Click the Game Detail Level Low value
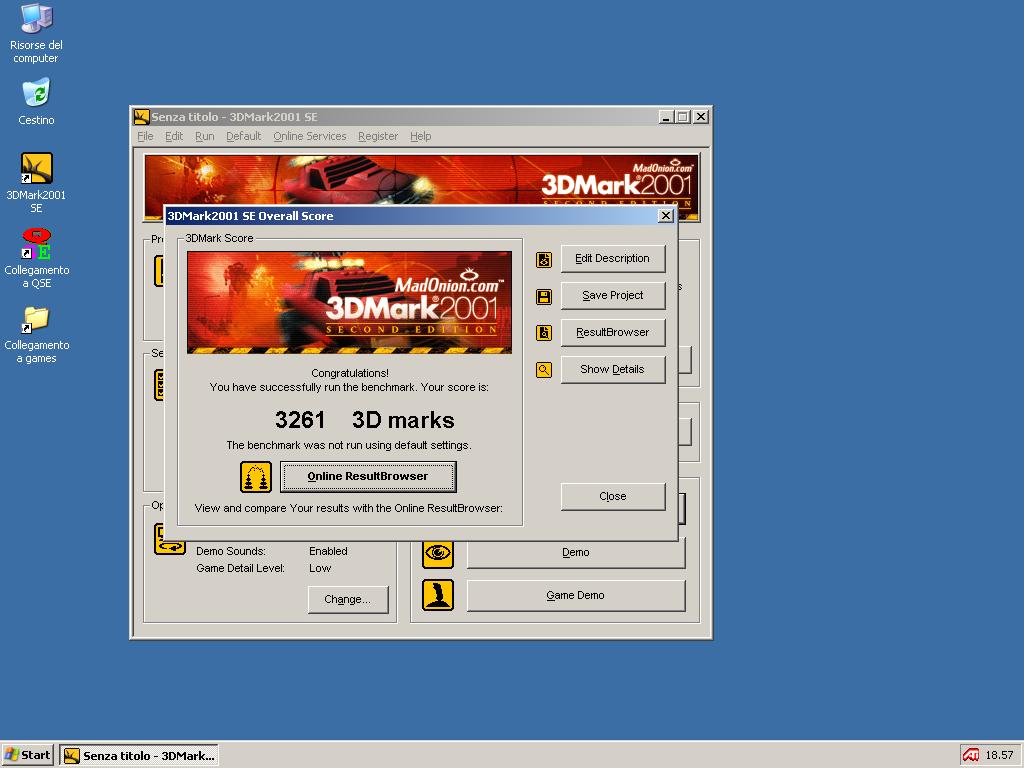 pyautogui.click(x=320, y=568)
